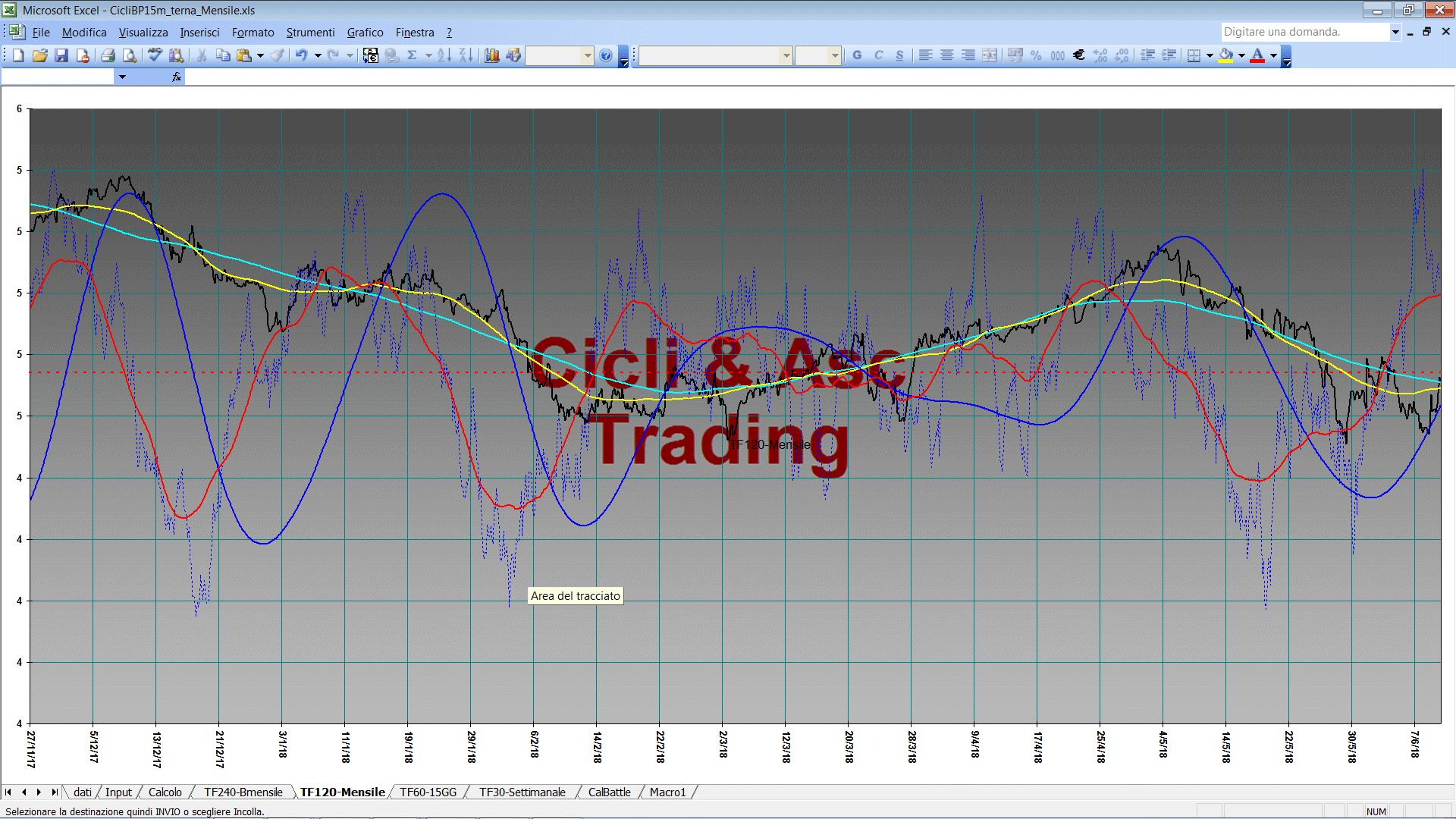
Task: Undo the last action
Action: (x=302, y=55)
